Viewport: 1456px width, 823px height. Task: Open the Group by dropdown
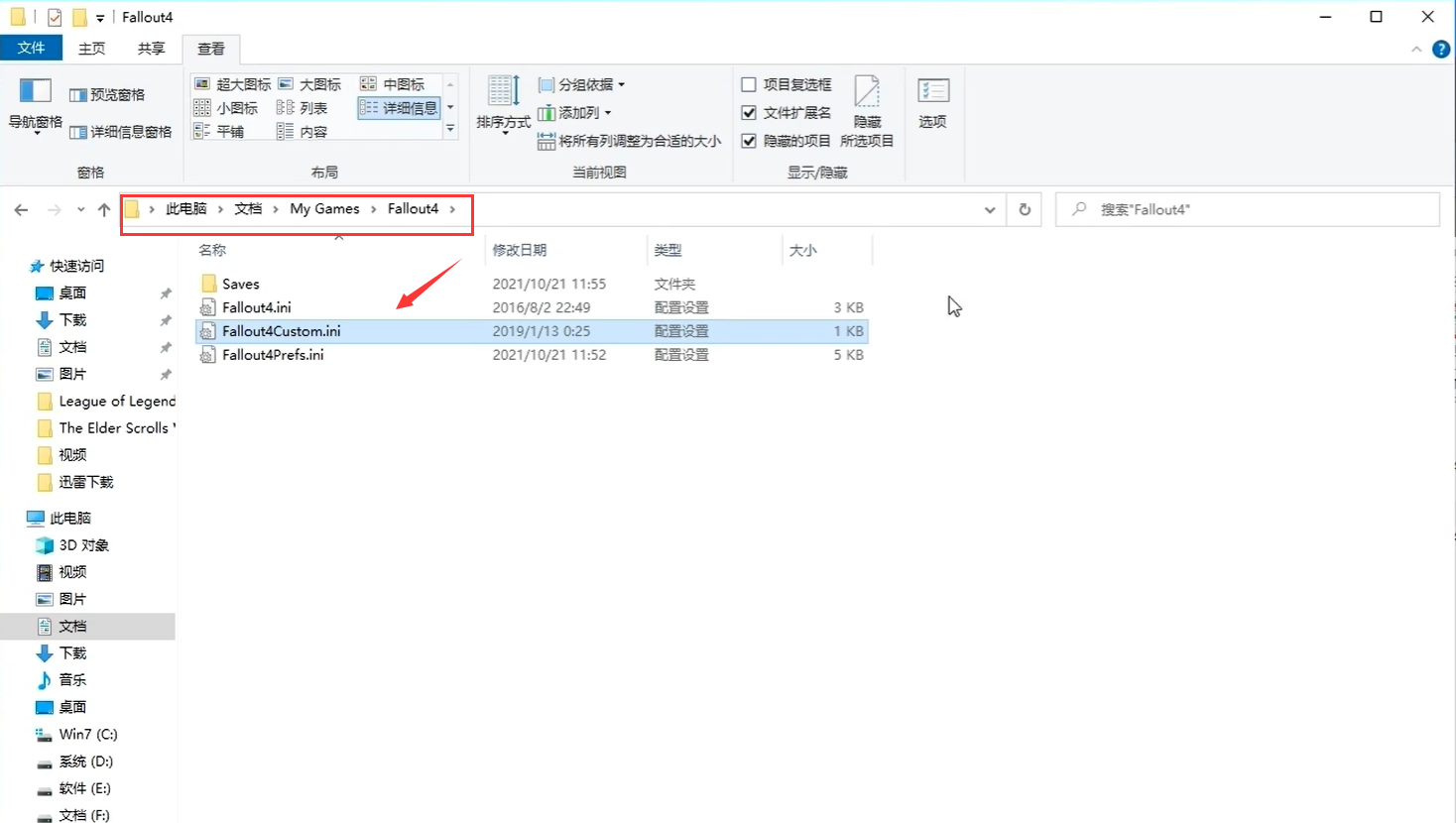click(581, 84)
